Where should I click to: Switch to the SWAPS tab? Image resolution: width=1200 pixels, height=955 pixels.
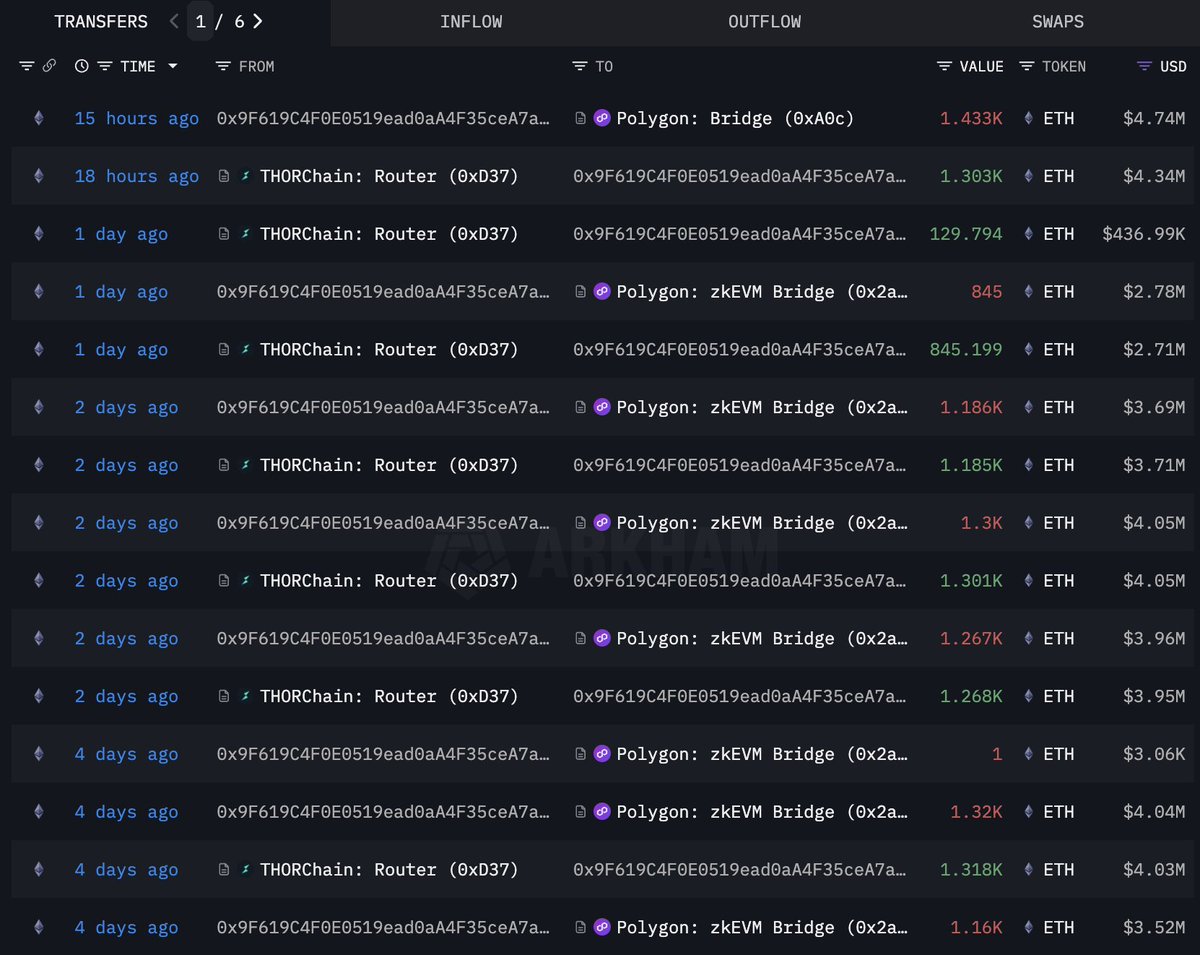(x=1058, y=22)
